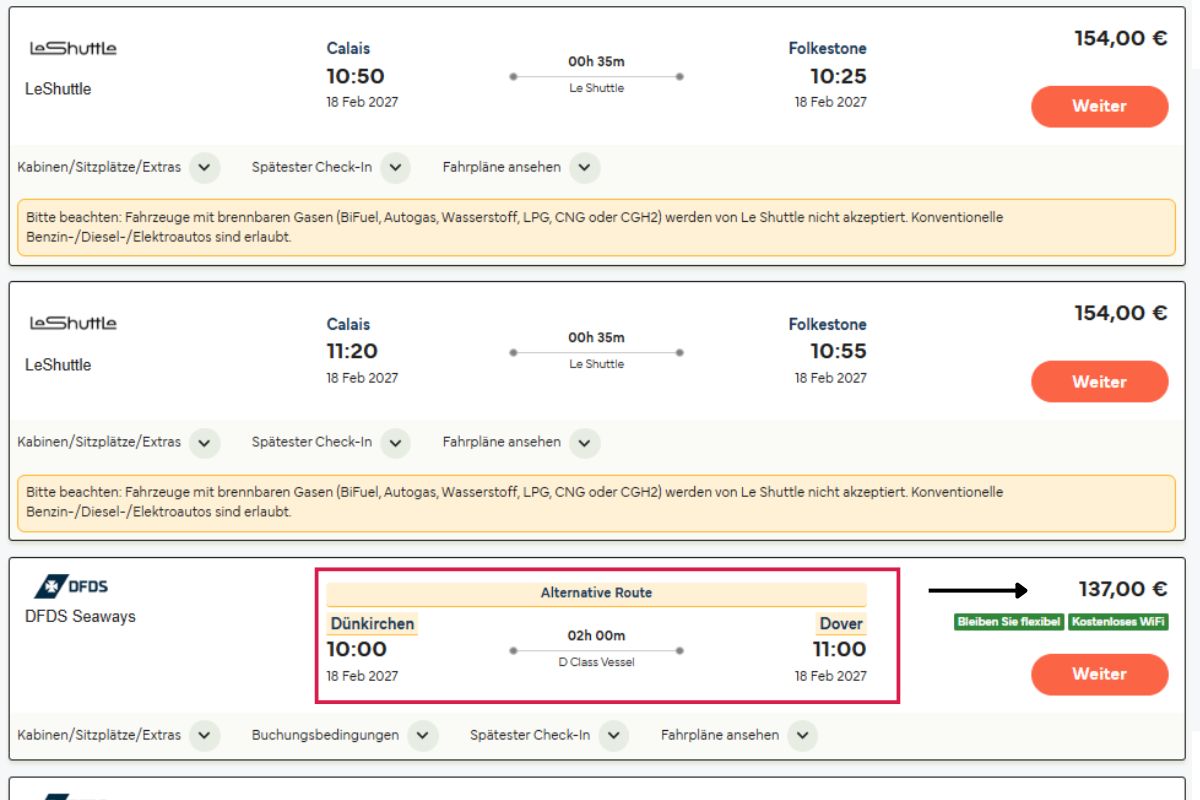
Task: Open Fahrpläne ansehen for DFDS Seaways
Action: click(739, 735)
